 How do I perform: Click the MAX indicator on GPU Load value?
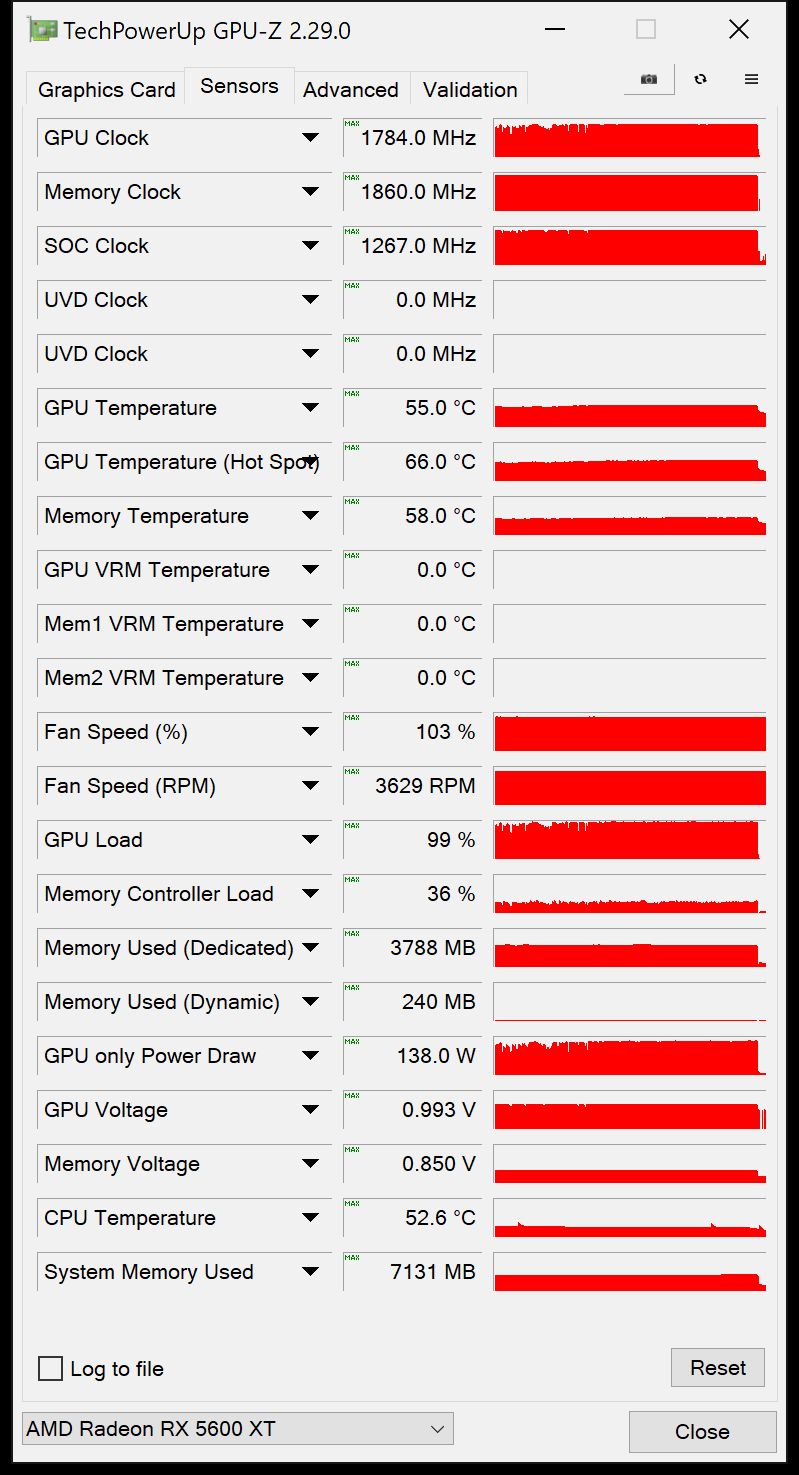(x=352, y=825)
